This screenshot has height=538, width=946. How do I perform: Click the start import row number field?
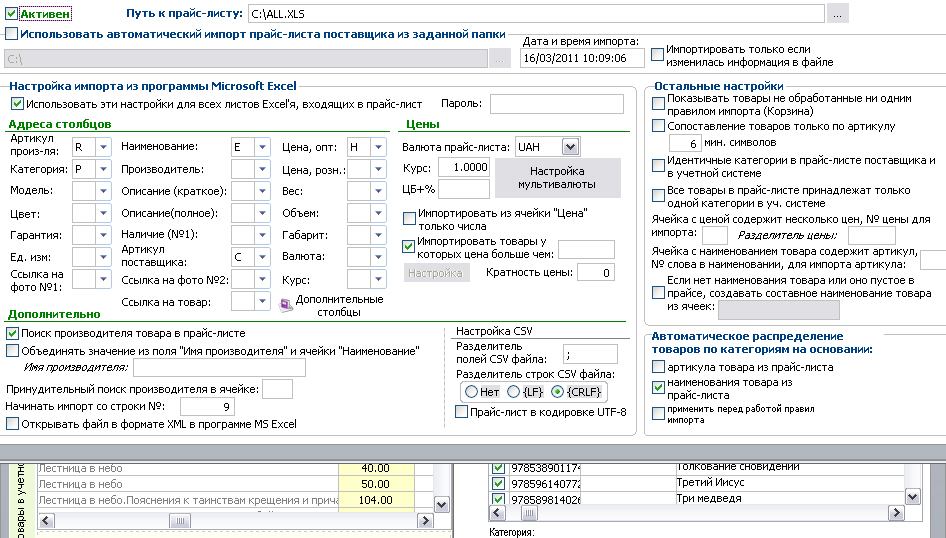pyautogui.click(x=207, y=407)
